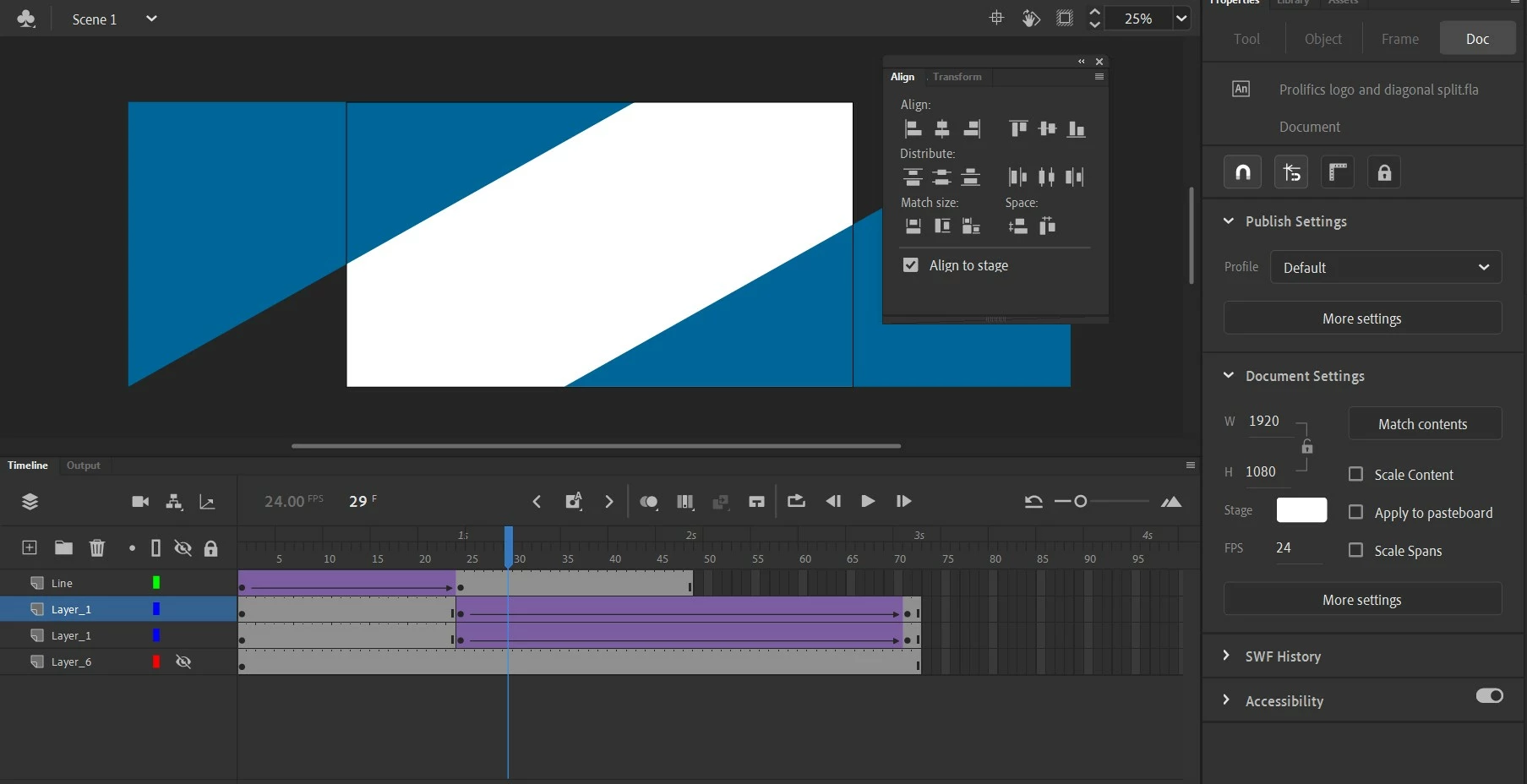Open the stage zoom percentage dropdown
Screen dimensions: 1527x784
[1181, 19]
